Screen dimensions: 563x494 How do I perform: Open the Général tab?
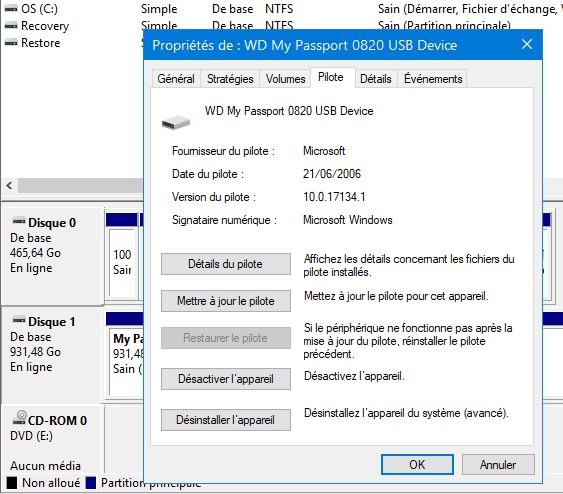[176, 79]
